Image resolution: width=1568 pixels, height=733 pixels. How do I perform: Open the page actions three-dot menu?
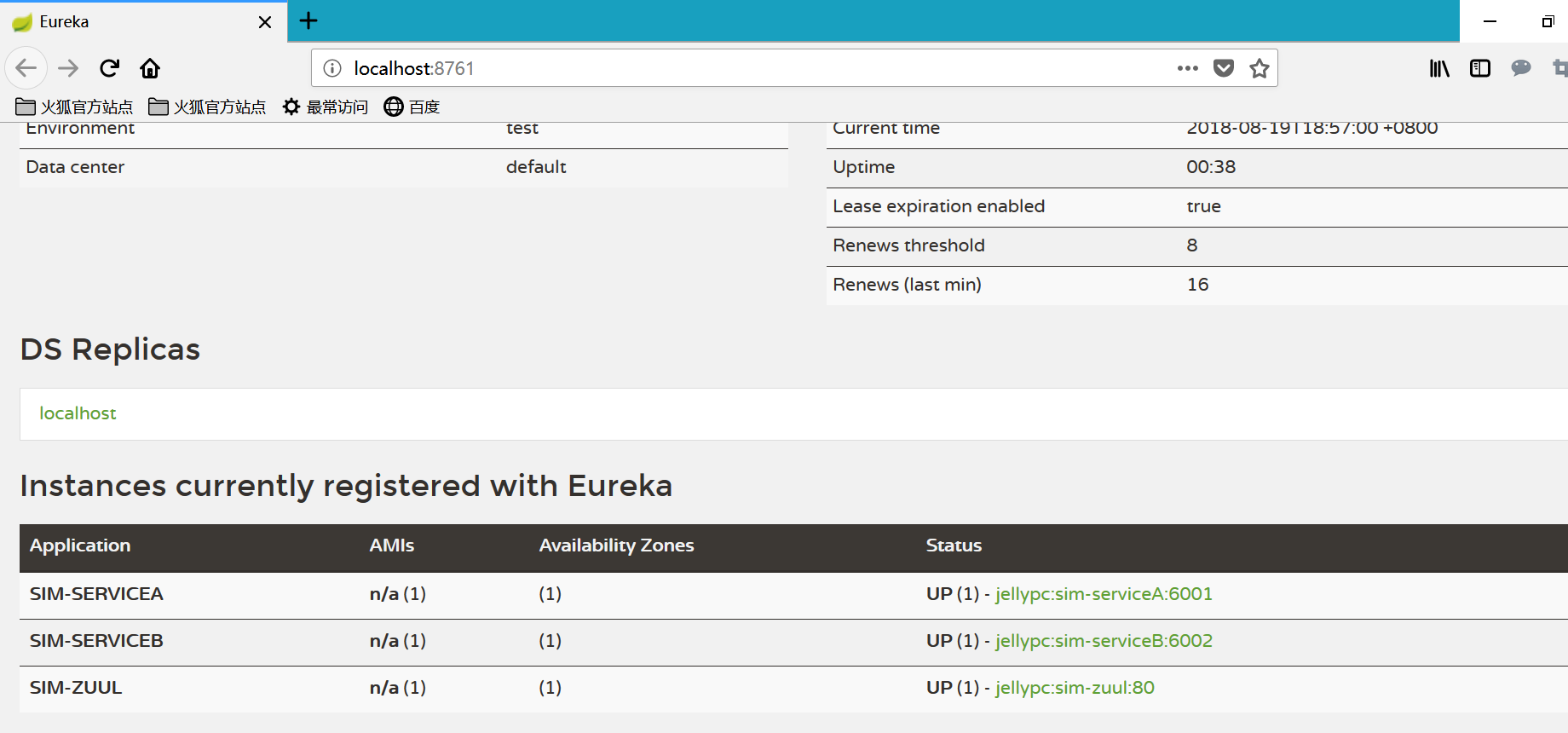click(1187, 68)
